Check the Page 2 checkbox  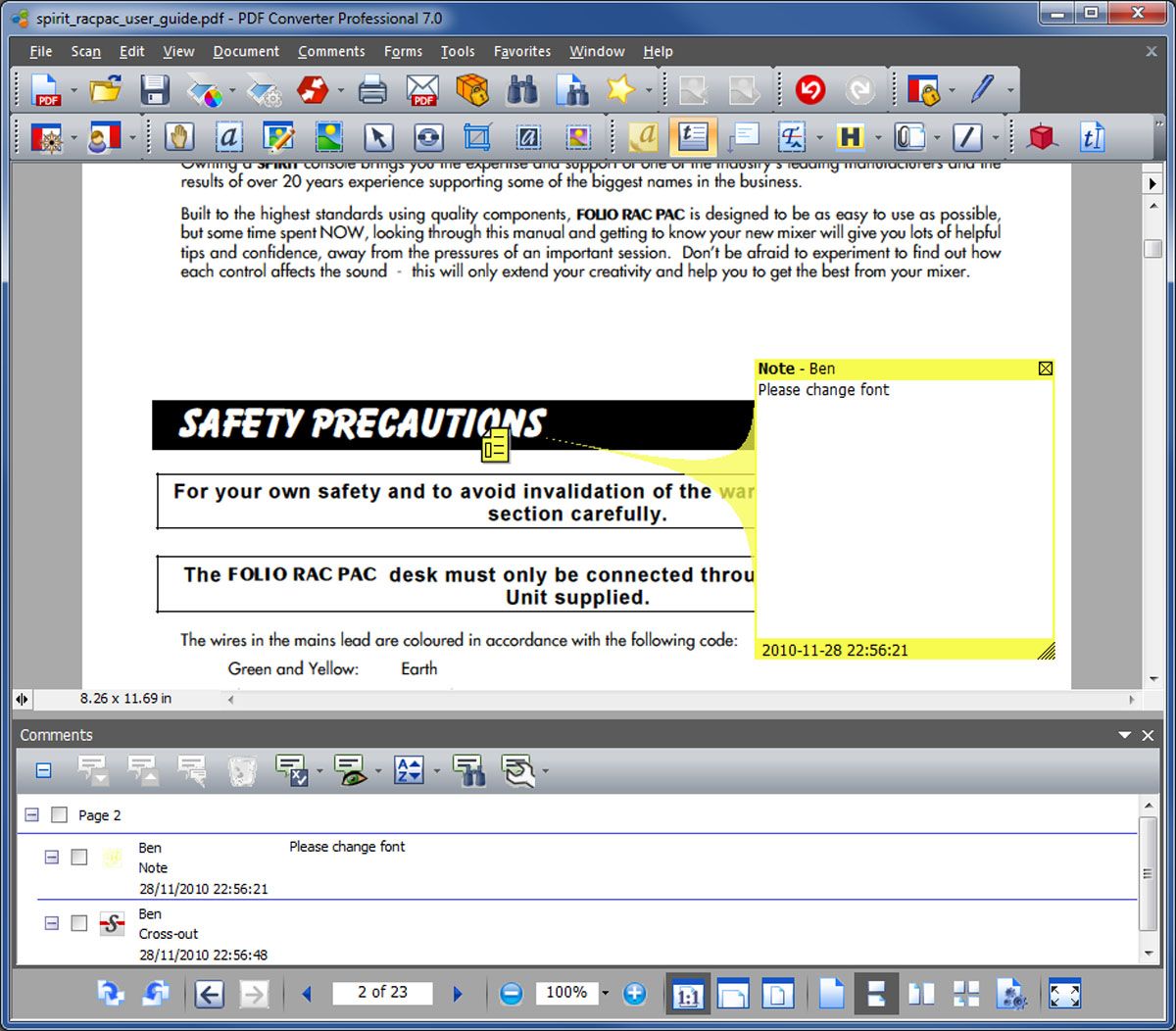click(x=60, y=815)
